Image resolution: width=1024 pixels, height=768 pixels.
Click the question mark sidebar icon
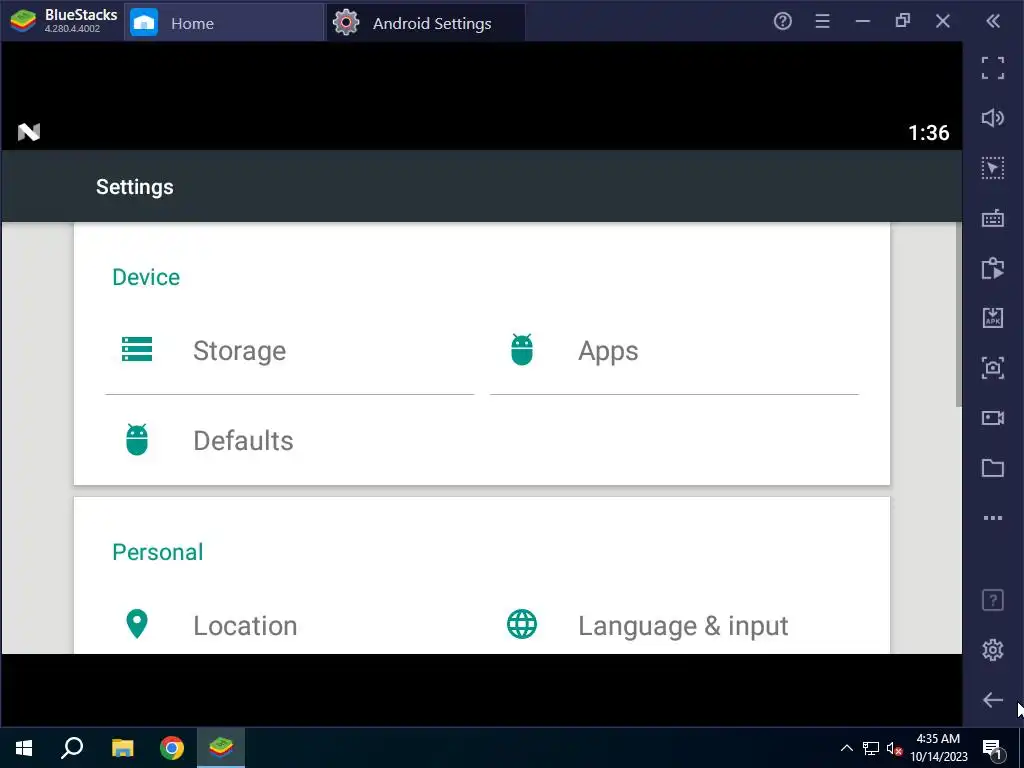[993, 600]
